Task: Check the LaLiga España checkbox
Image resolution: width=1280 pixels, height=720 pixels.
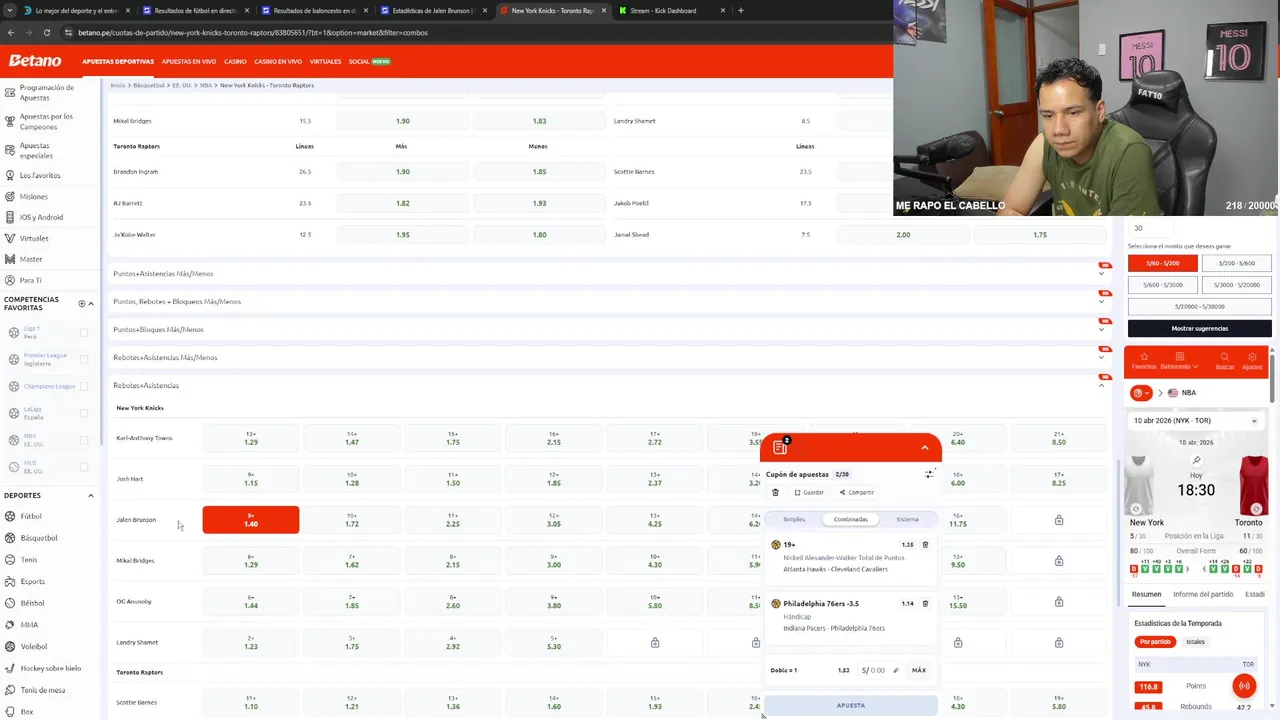Action: [84, 413]
